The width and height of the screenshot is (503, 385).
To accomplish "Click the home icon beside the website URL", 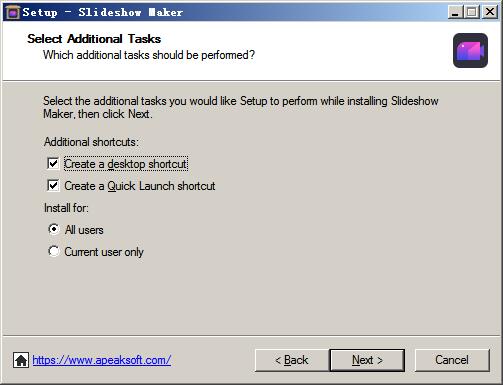I will pyautogui.click(x=21, y=360).
